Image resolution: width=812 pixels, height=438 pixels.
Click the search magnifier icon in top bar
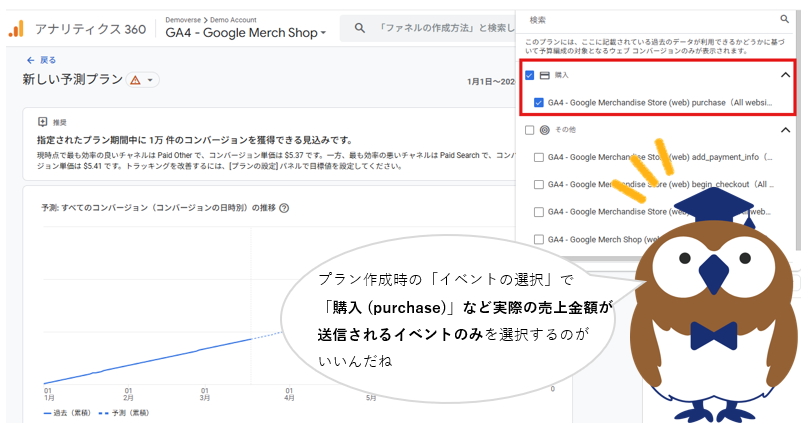(359, 28)
